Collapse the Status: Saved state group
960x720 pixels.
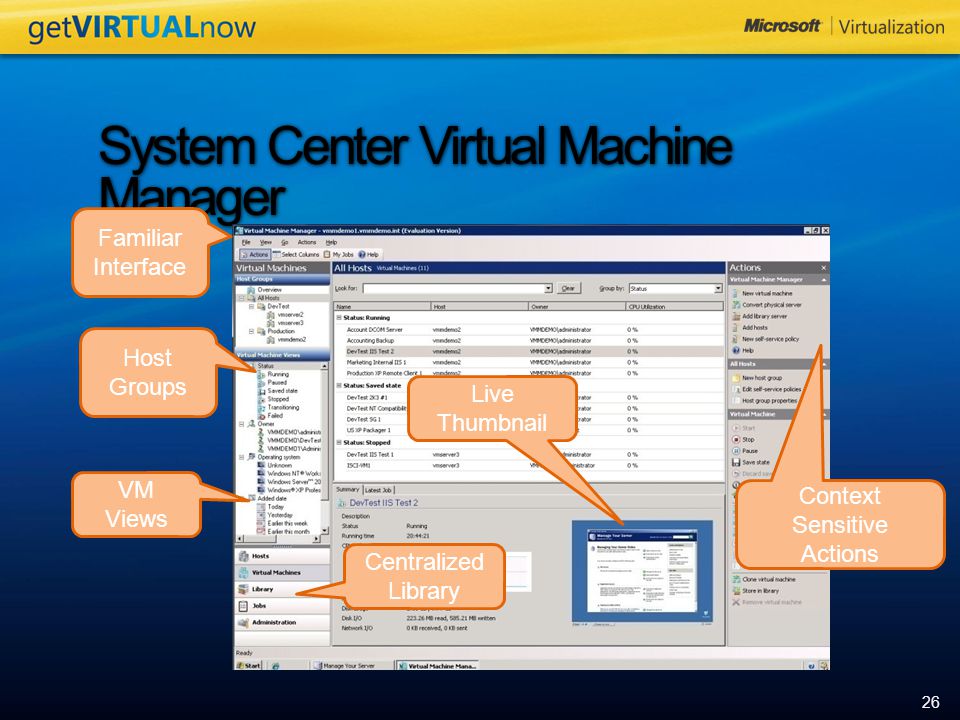point(339,386)
